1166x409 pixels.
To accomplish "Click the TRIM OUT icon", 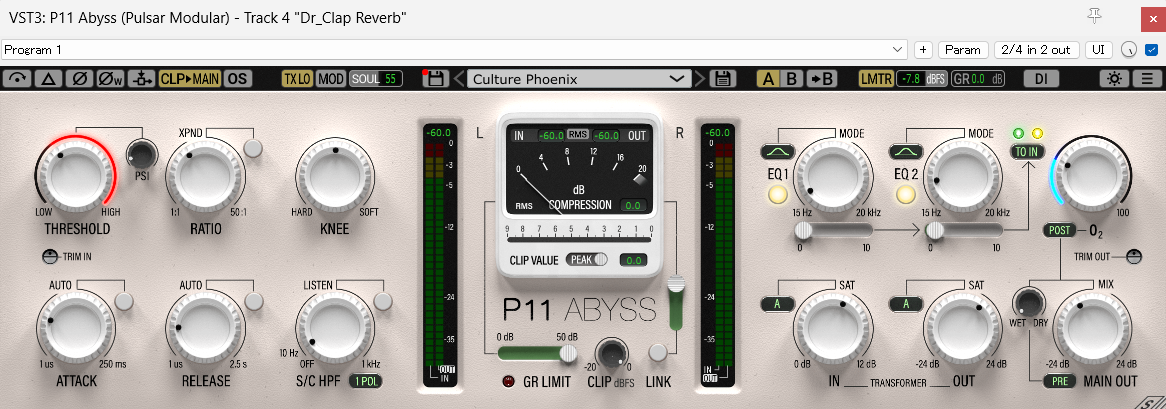I will [x=1133, y=257].
